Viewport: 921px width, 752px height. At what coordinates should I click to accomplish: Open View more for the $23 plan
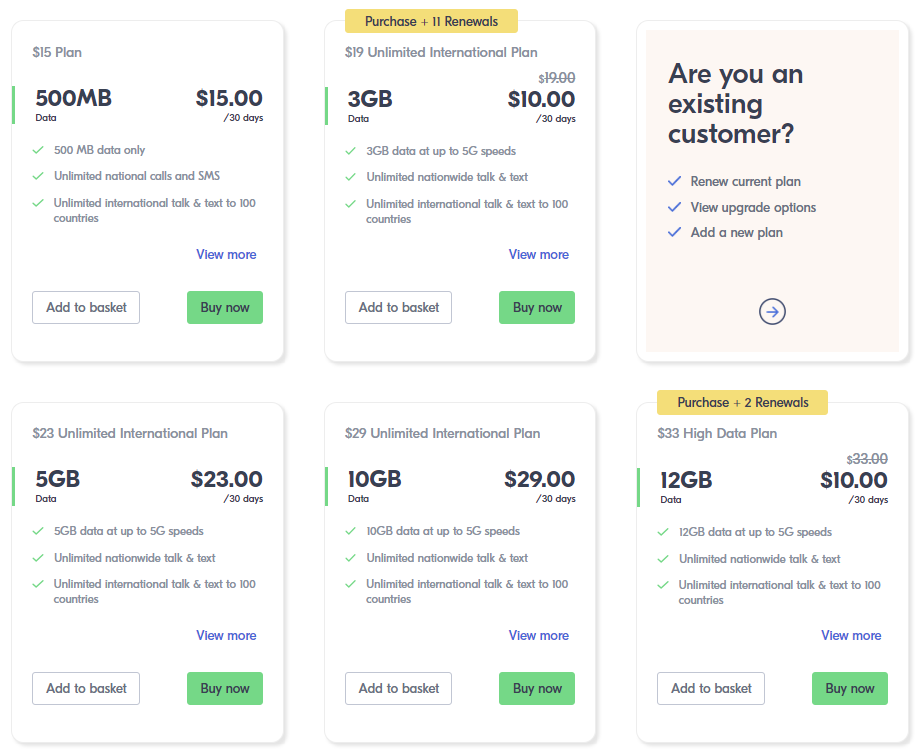(226, 635)
